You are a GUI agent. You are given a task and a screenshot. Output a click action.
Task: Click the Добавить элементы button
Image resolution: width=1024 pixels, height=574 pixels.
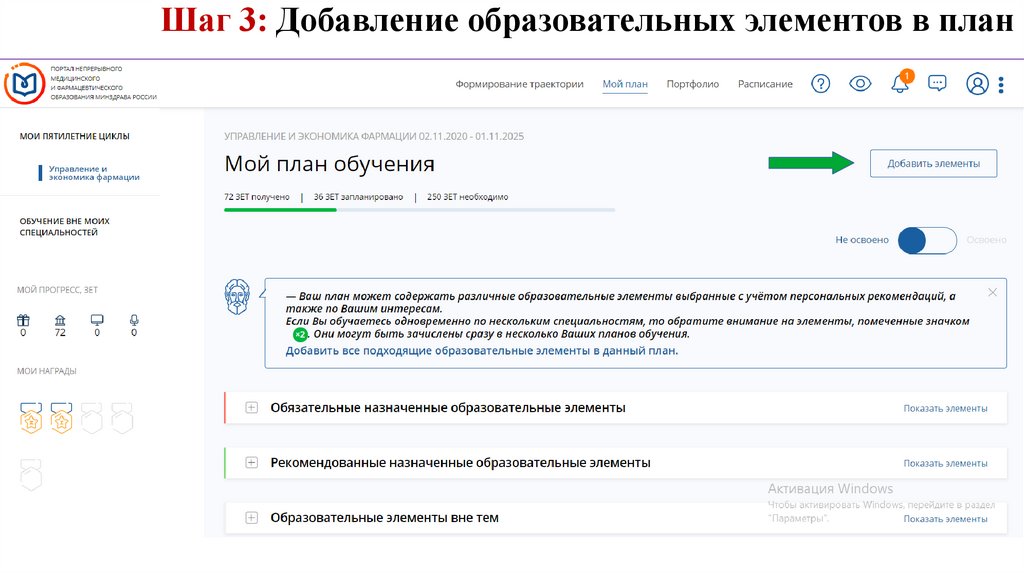[x=933, y=163]
